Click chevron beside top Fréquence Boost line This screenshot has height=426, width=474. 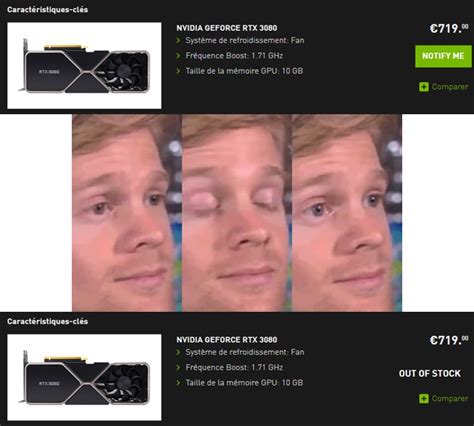pos(178,56)
